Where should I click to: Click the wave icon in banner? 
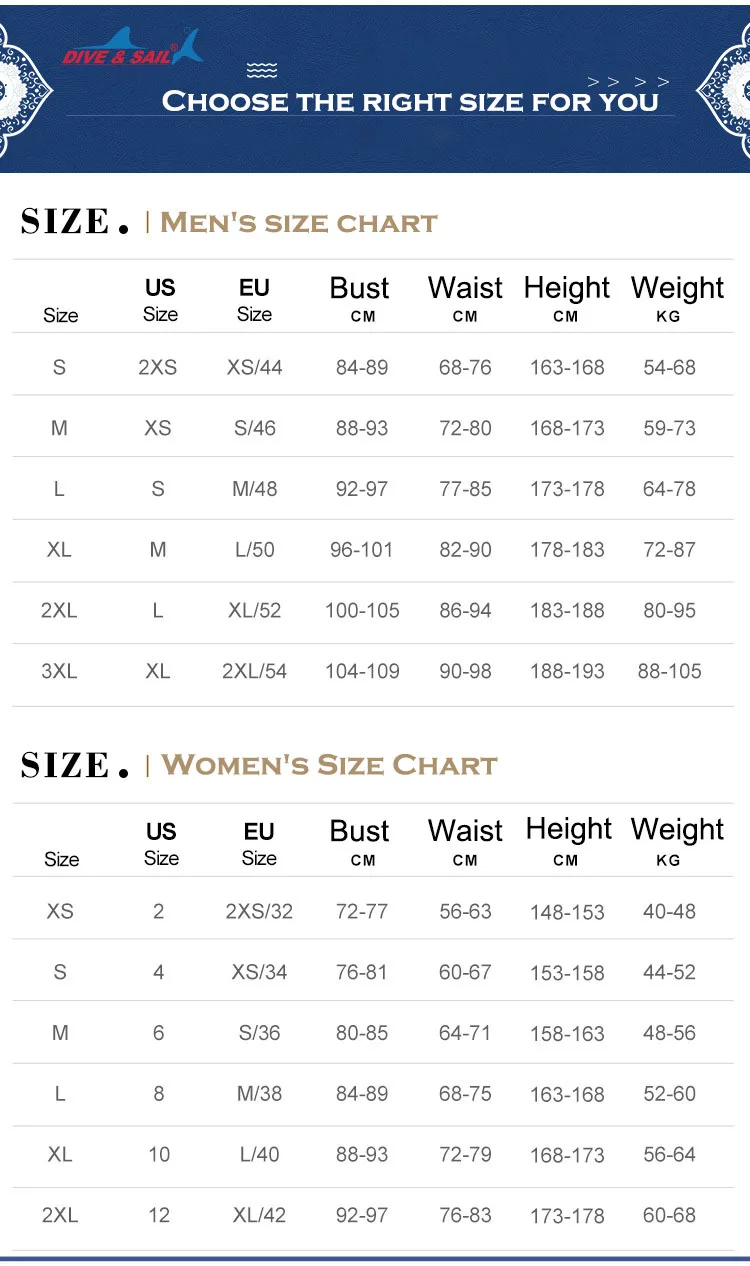(x=262, y=70)
